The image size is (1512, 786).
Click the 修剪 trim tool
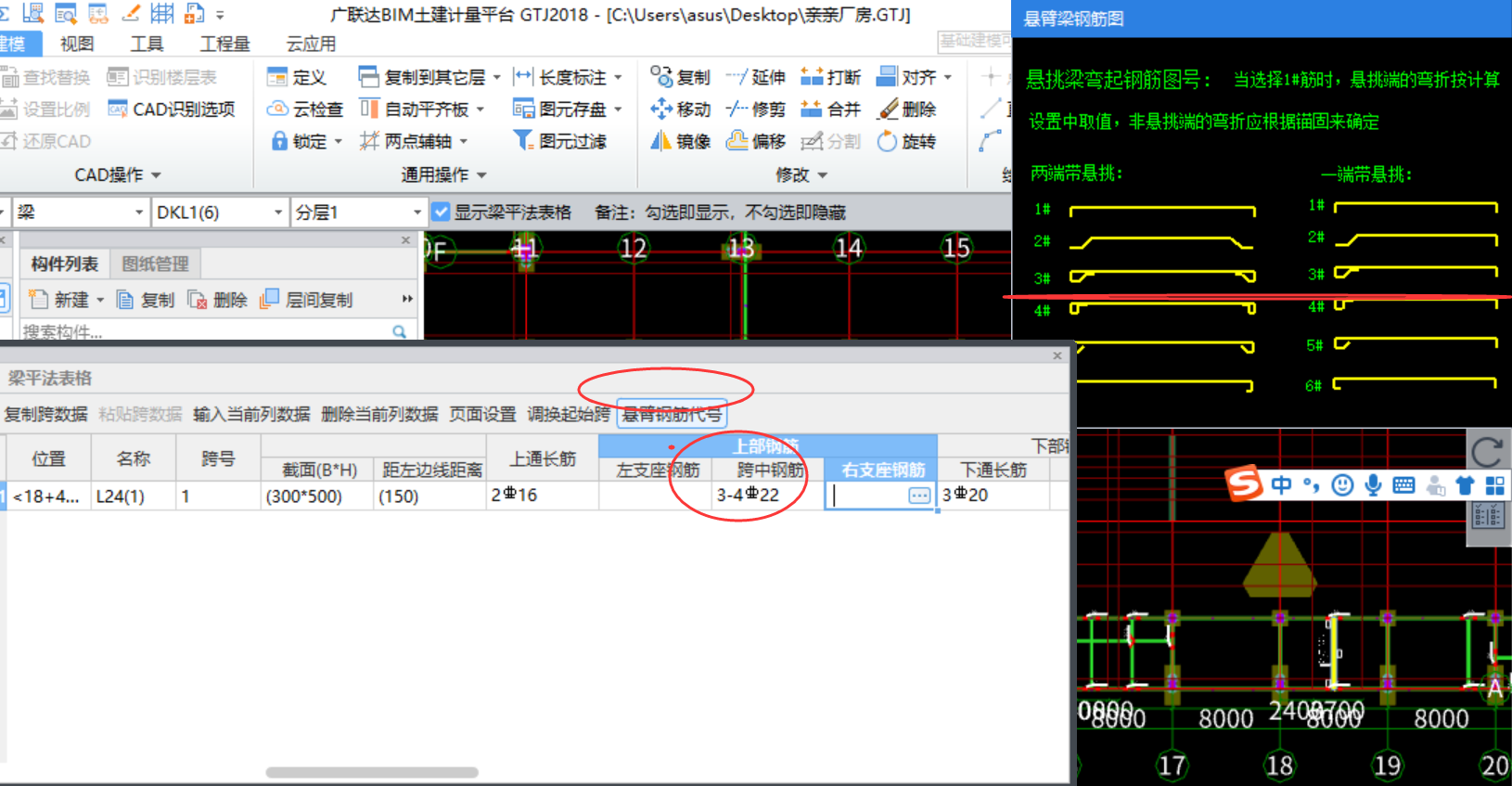pyautogui.click(x=756, y=109)
